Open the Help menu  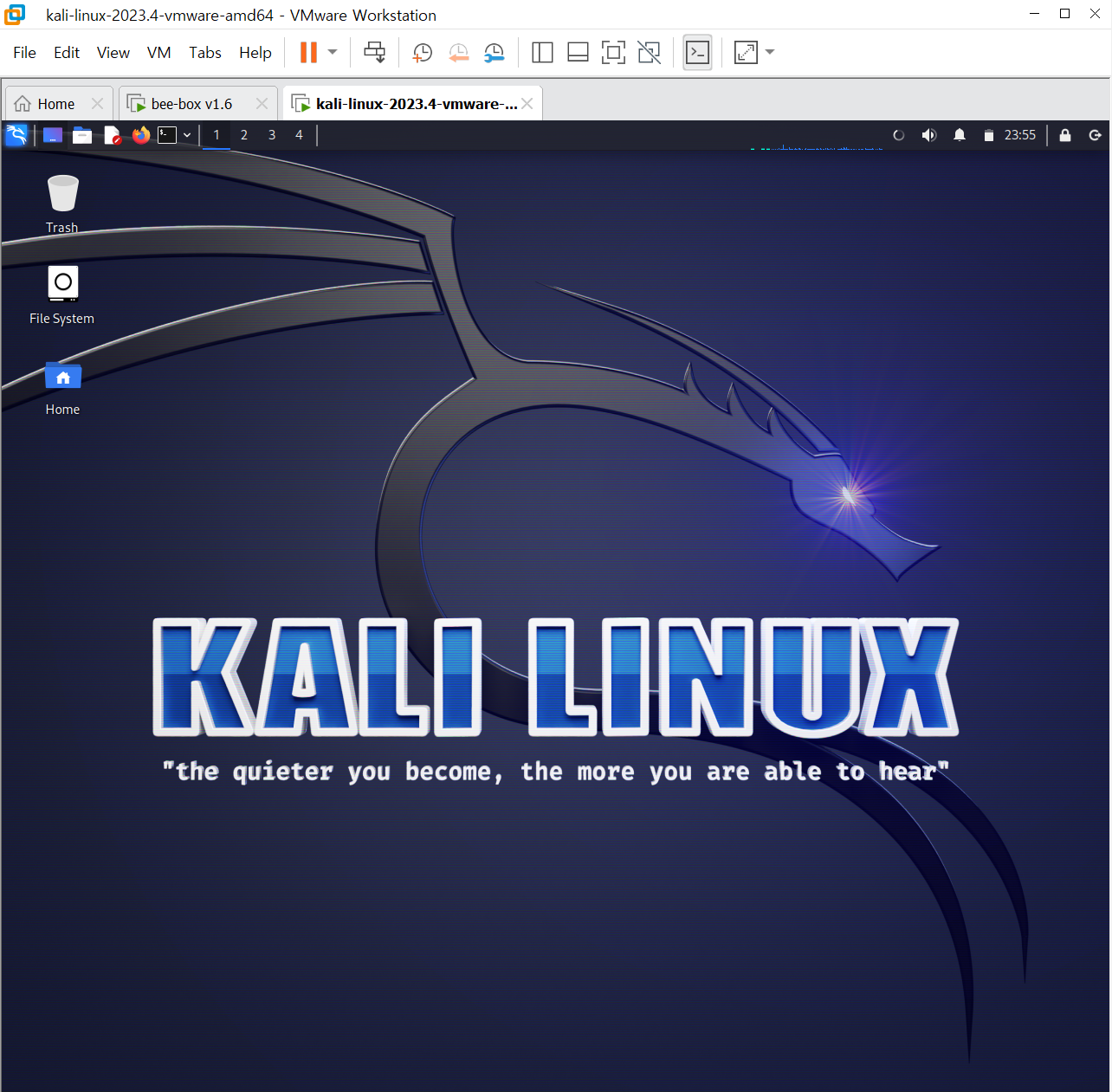coord(255,53)
